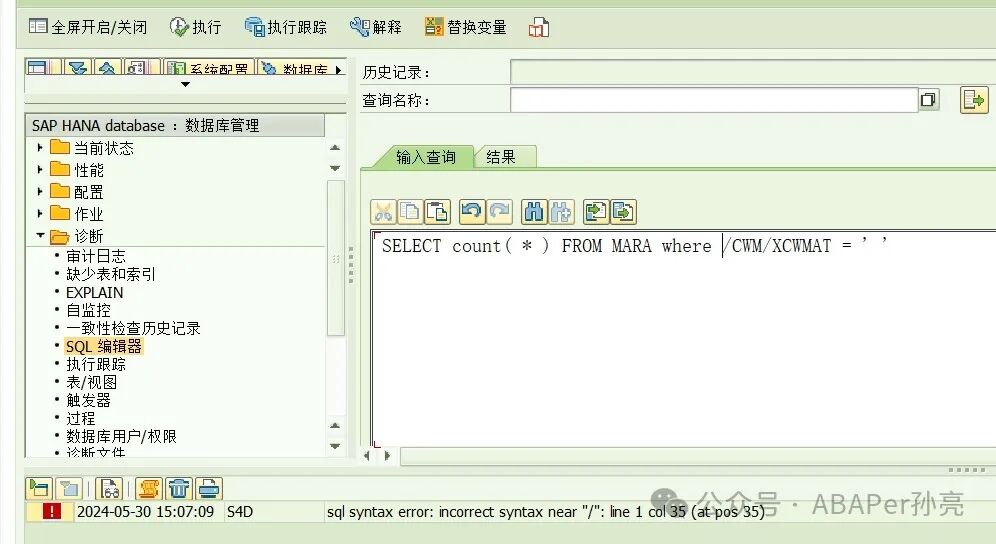Click the sql syntax error message text
The height and width of the screenshot is (544, 996).
[x=546, y=512]
